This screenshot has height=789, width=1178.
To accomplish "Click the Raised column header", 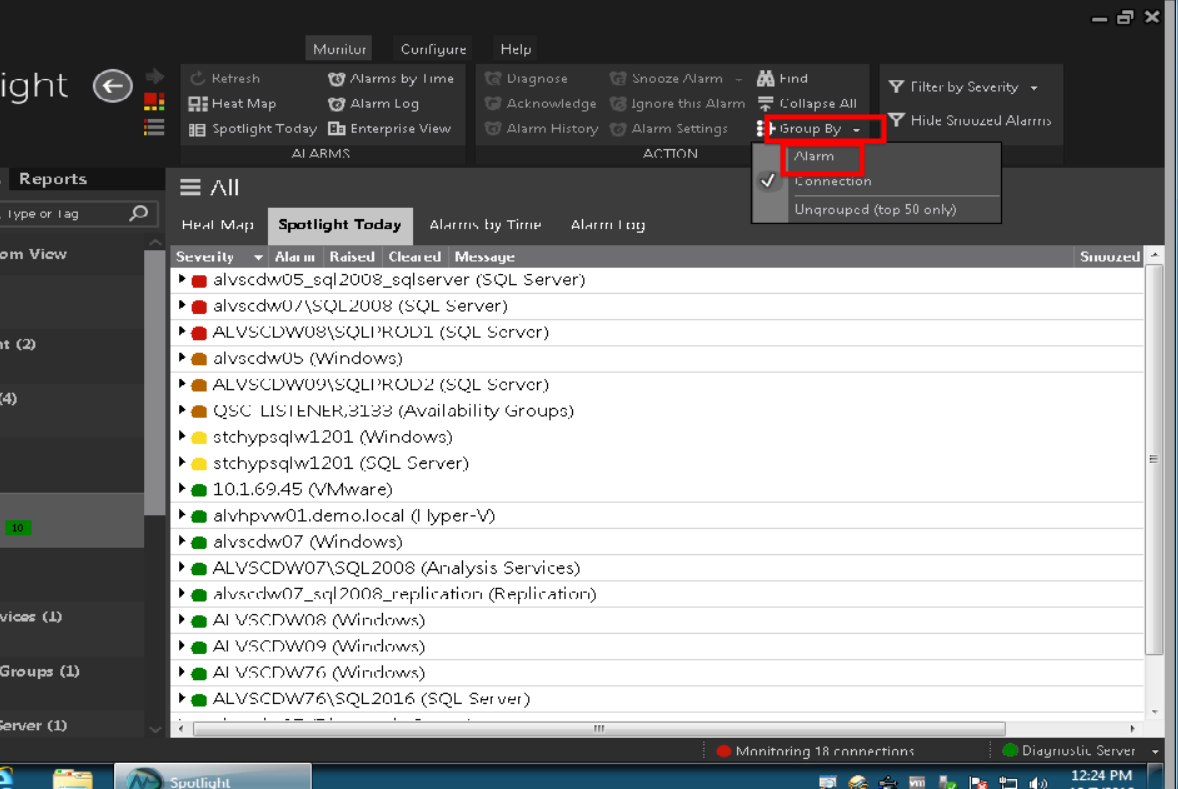I will coord(352,257).
